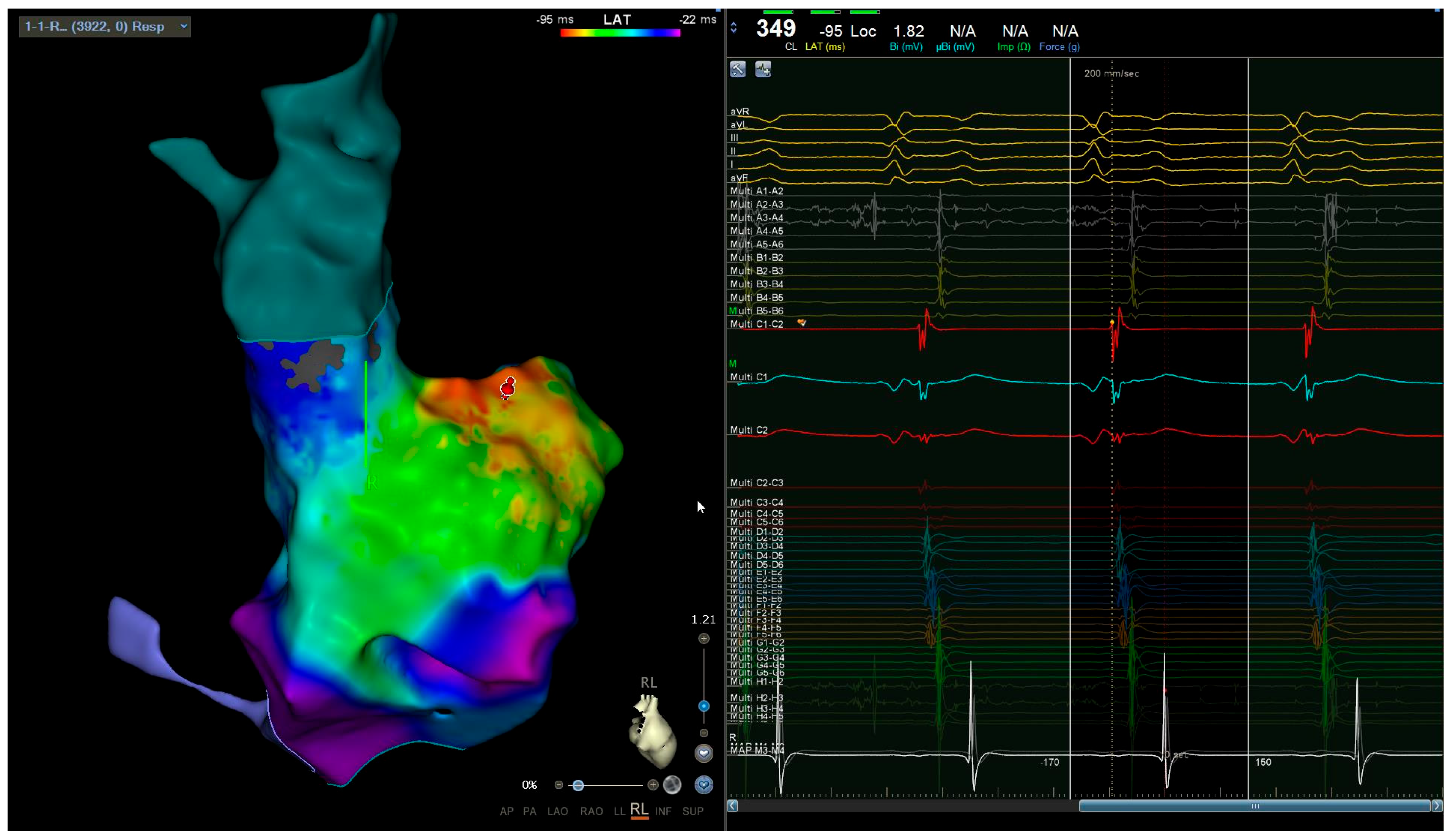This screenshot has height=840, width=1451.
Task: Increase transparency with horizontal plus icon
Action: (652, 785)
